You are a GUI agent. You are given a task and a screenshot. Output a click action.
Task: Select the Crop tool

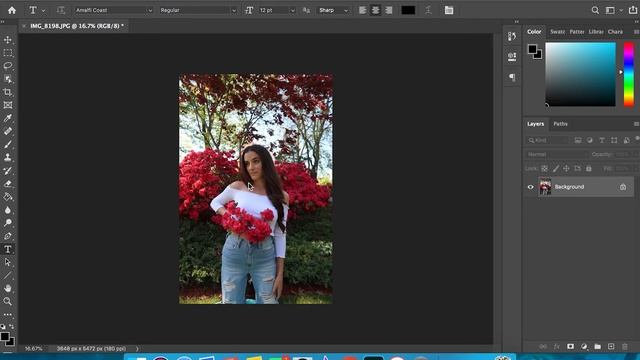click(x=8, y=92)
